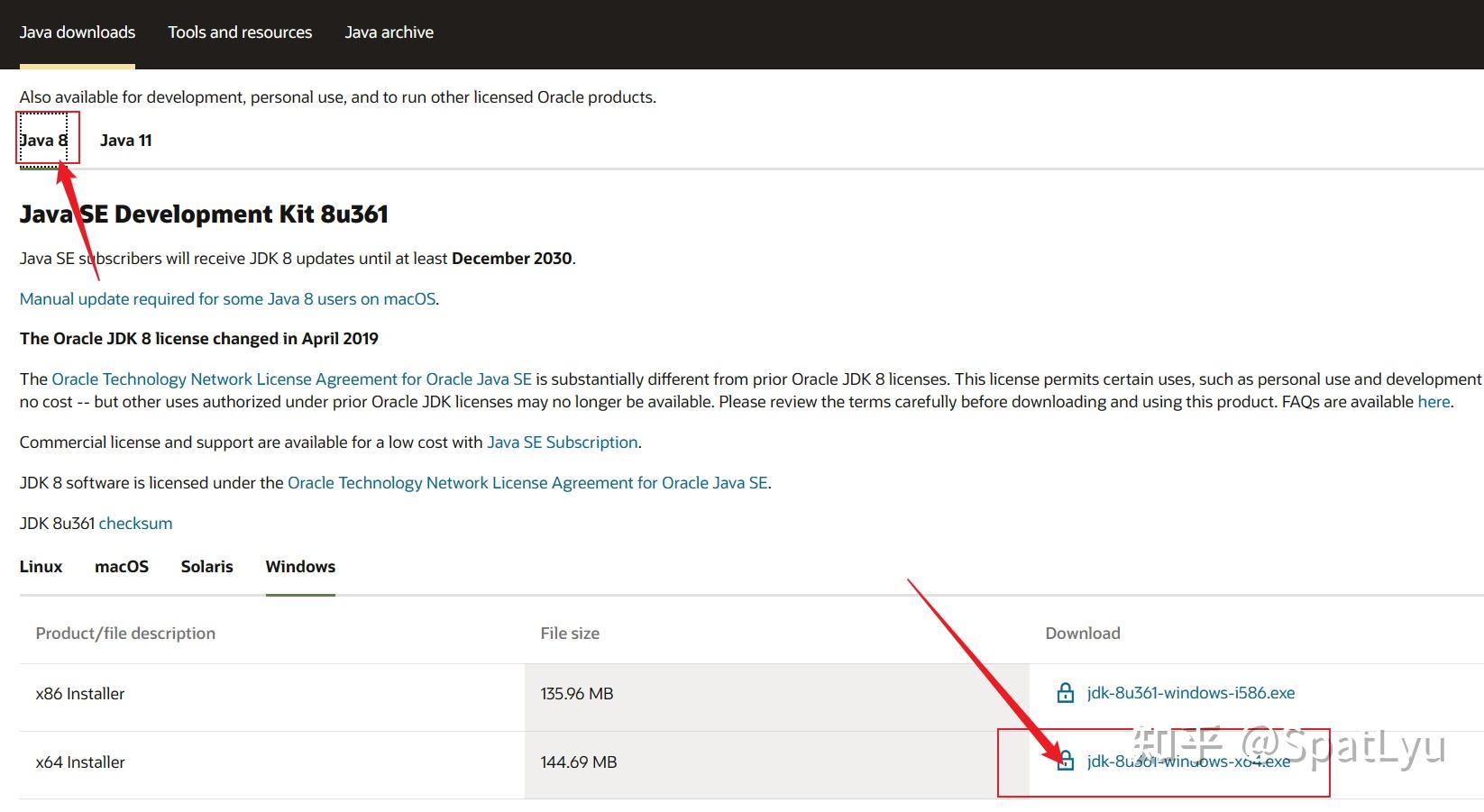Open the Solaris platform tab
The image size is (1484, 812).
click(x=206, y=567)
